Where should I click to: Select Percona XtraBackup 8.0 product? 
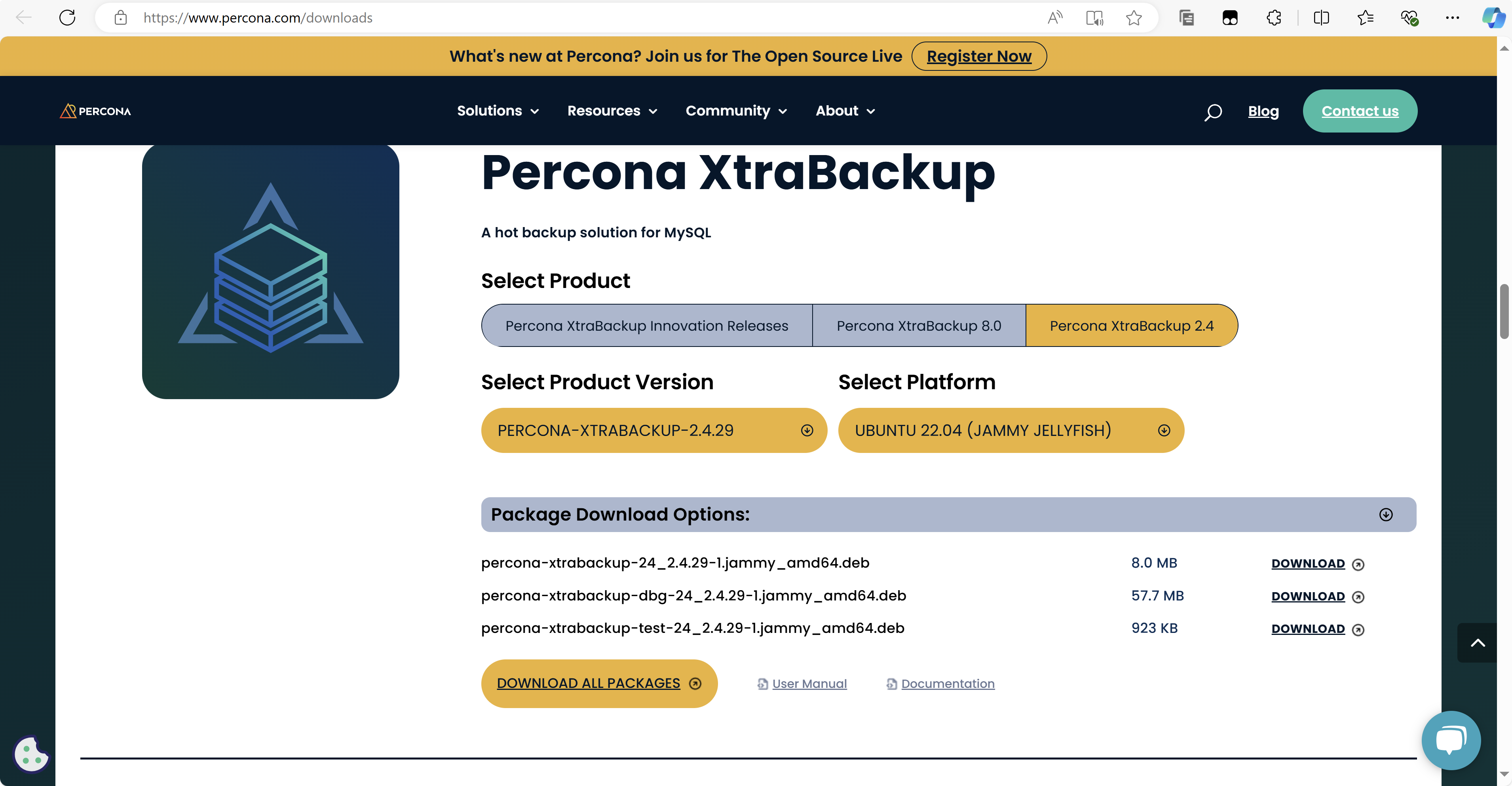[919, 326]
